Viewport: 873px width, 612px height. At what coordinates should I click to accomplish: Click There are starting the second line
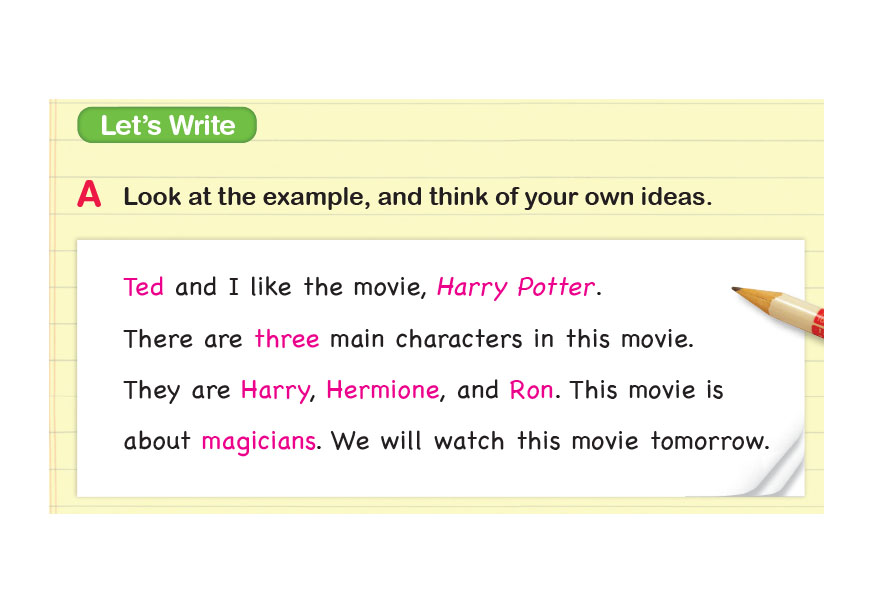[183, 339]
